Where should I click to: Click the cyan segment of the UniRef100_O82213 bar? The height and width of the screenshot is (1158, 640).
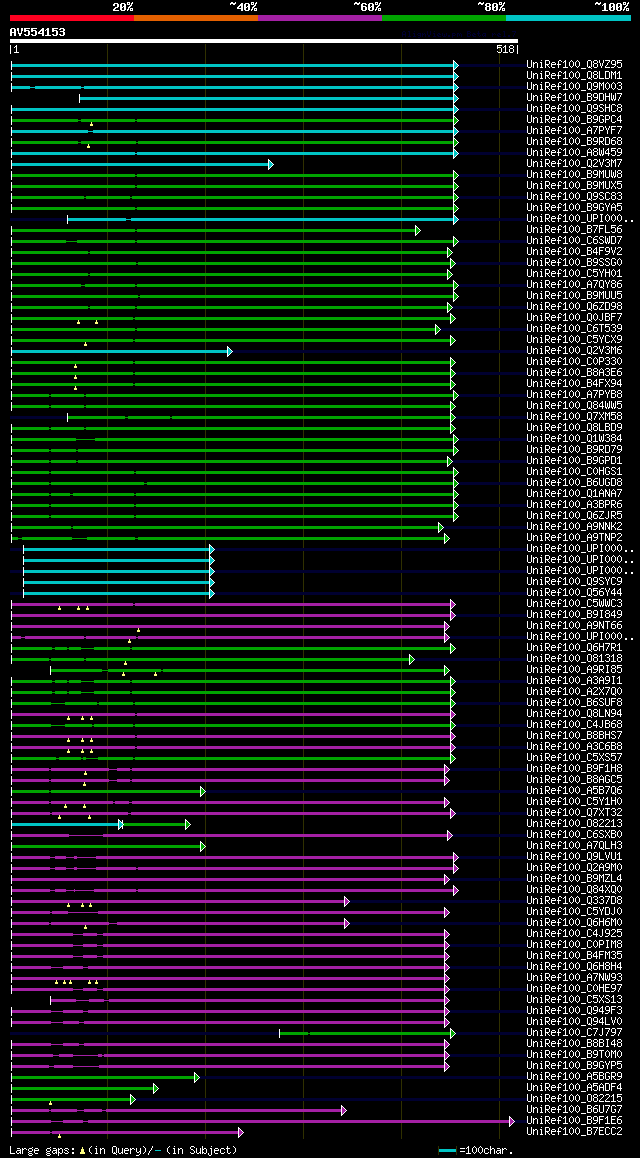click(x=66, y=825)
